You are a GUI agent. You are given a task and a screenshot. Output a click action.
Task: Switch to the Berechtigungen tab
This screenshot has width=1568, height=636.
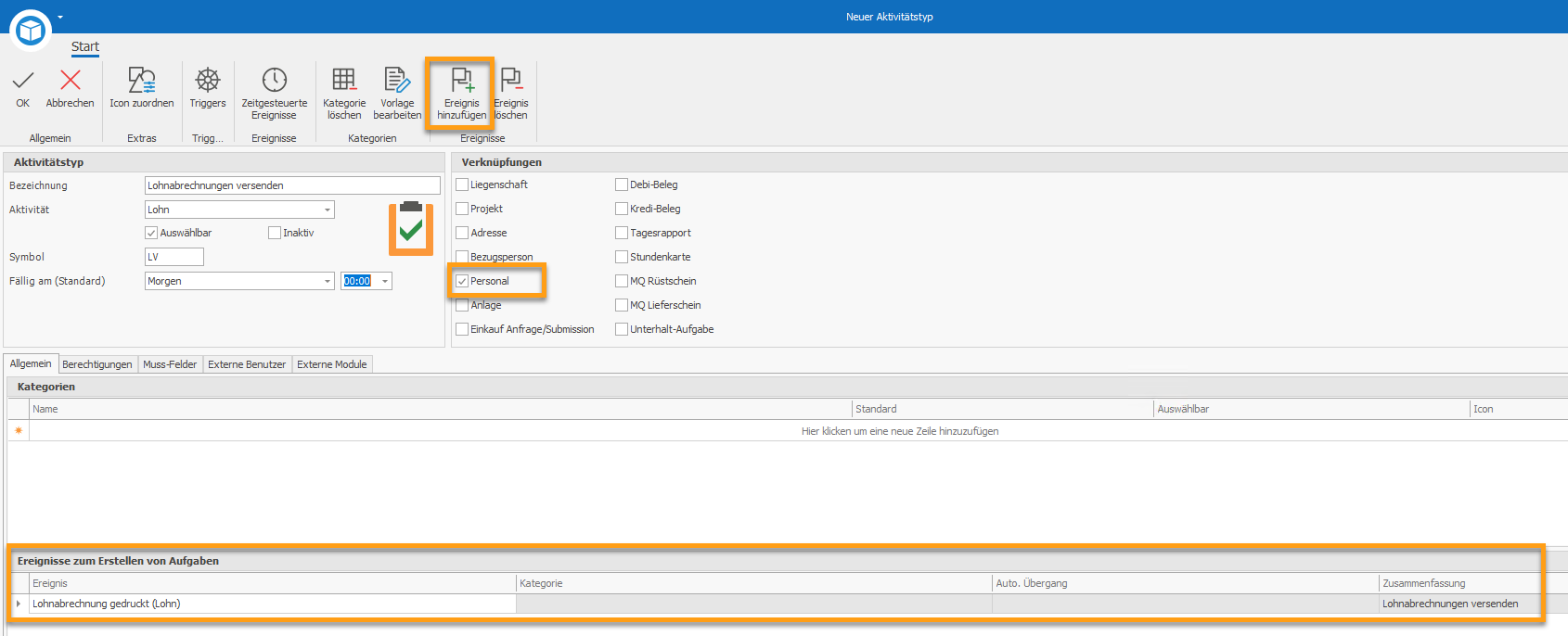click(x=97, y=364)
